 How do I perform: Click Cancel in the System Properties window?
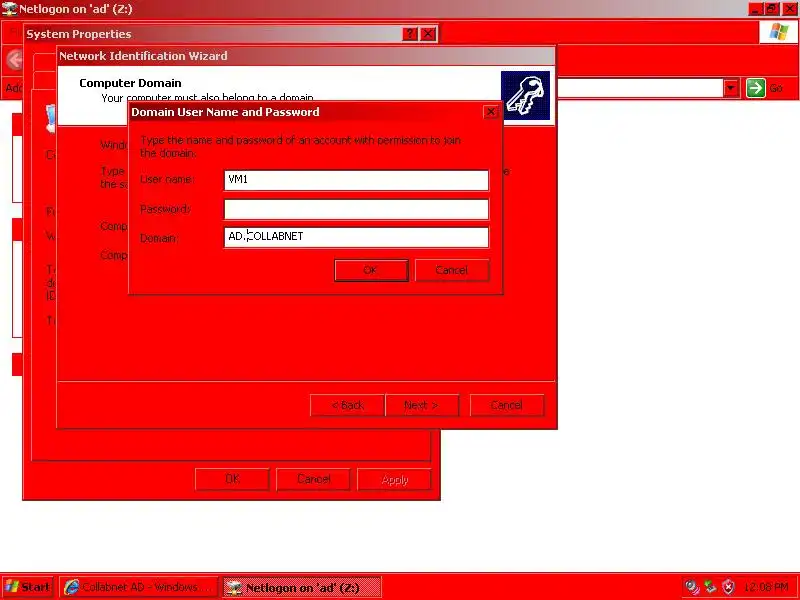click(x=313, y=479)
